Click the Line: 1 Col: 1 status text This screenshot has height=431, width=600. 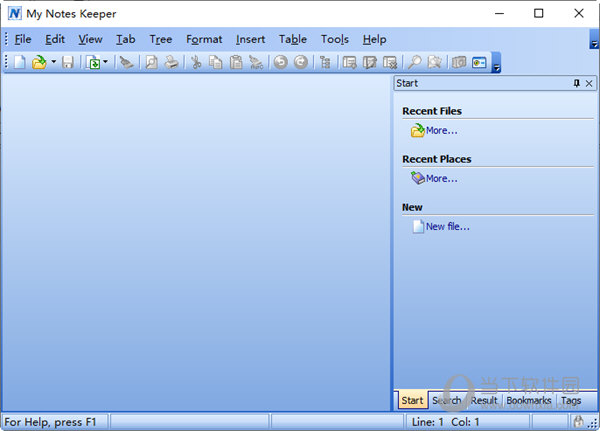[x=445, y=422]
